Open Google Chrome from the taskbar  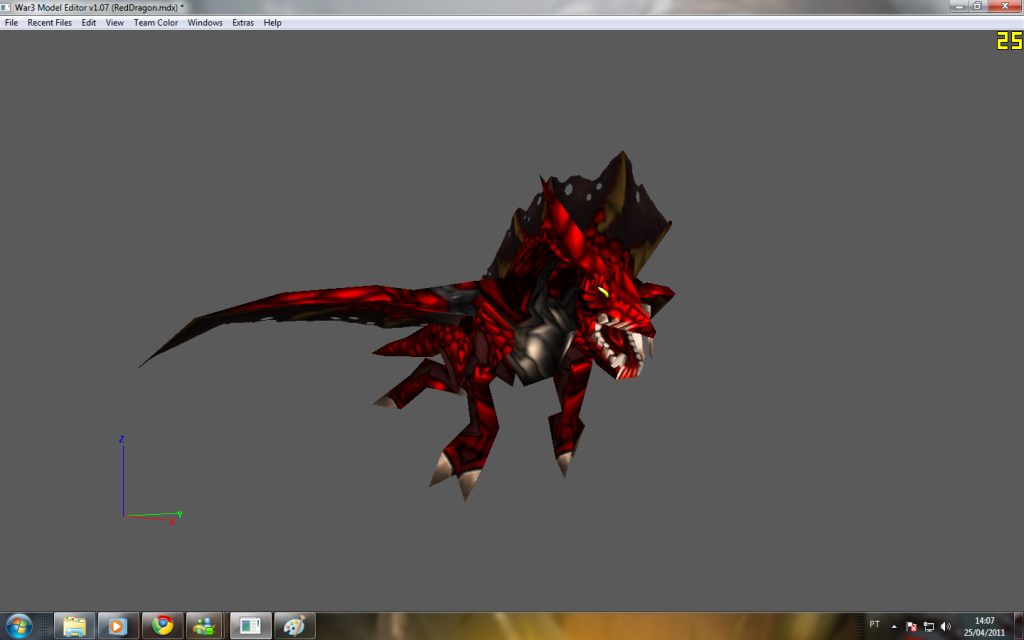[x=163, y=626]
